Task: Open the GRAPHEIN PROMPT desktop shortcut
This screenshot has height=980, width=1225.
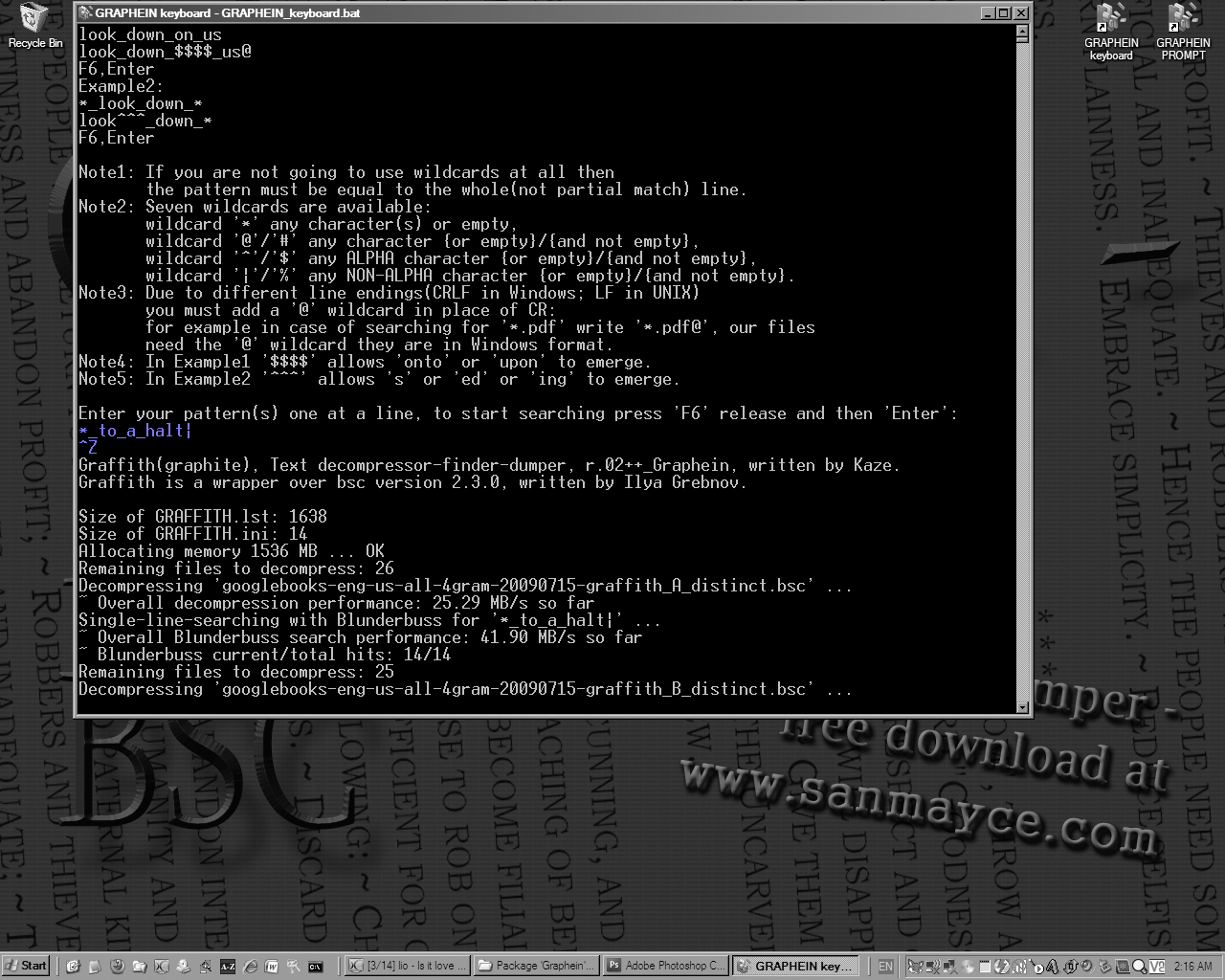Action: point(1183,32)
